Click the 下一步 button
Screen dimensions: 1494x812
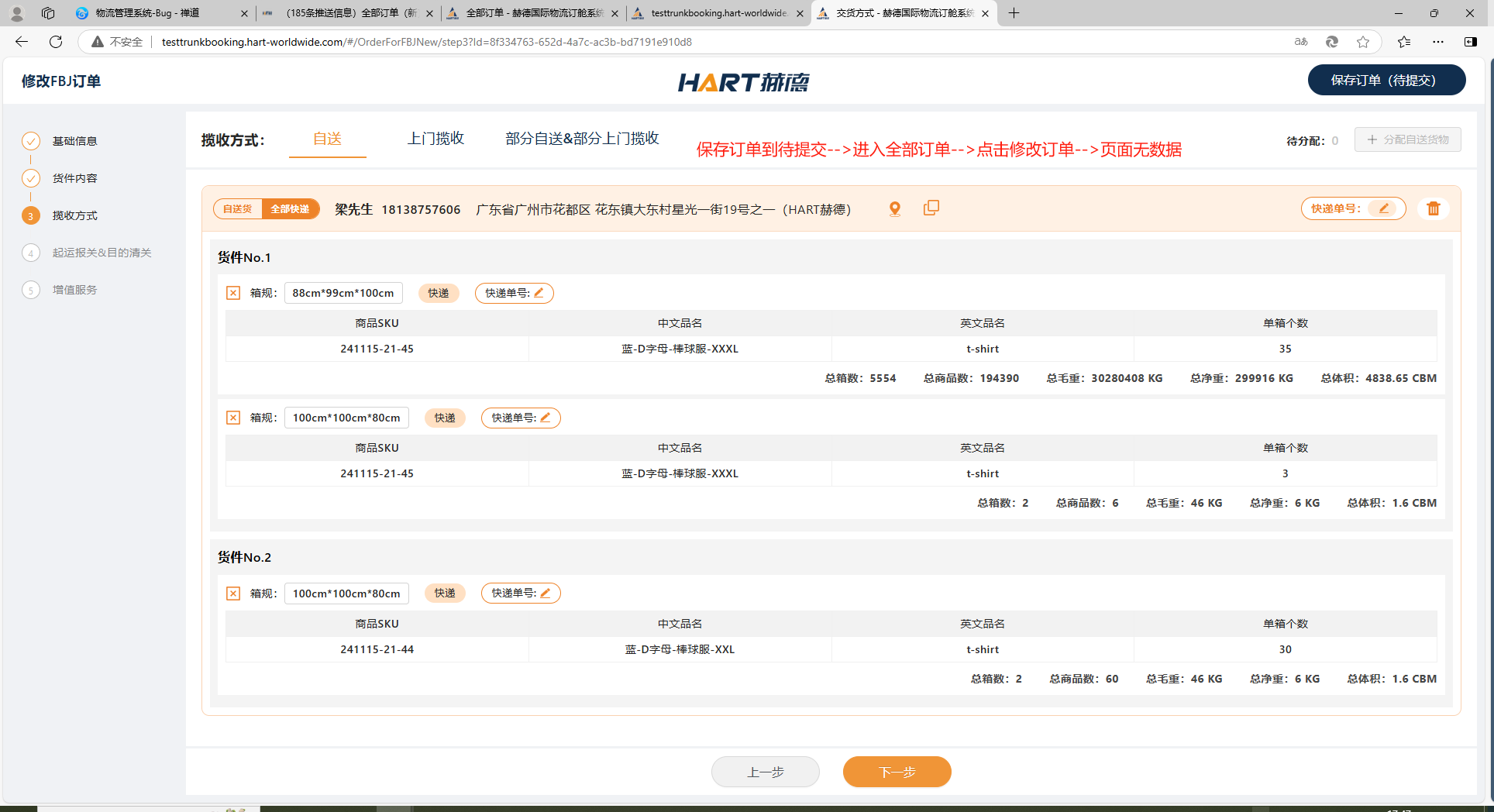(897, 772)
